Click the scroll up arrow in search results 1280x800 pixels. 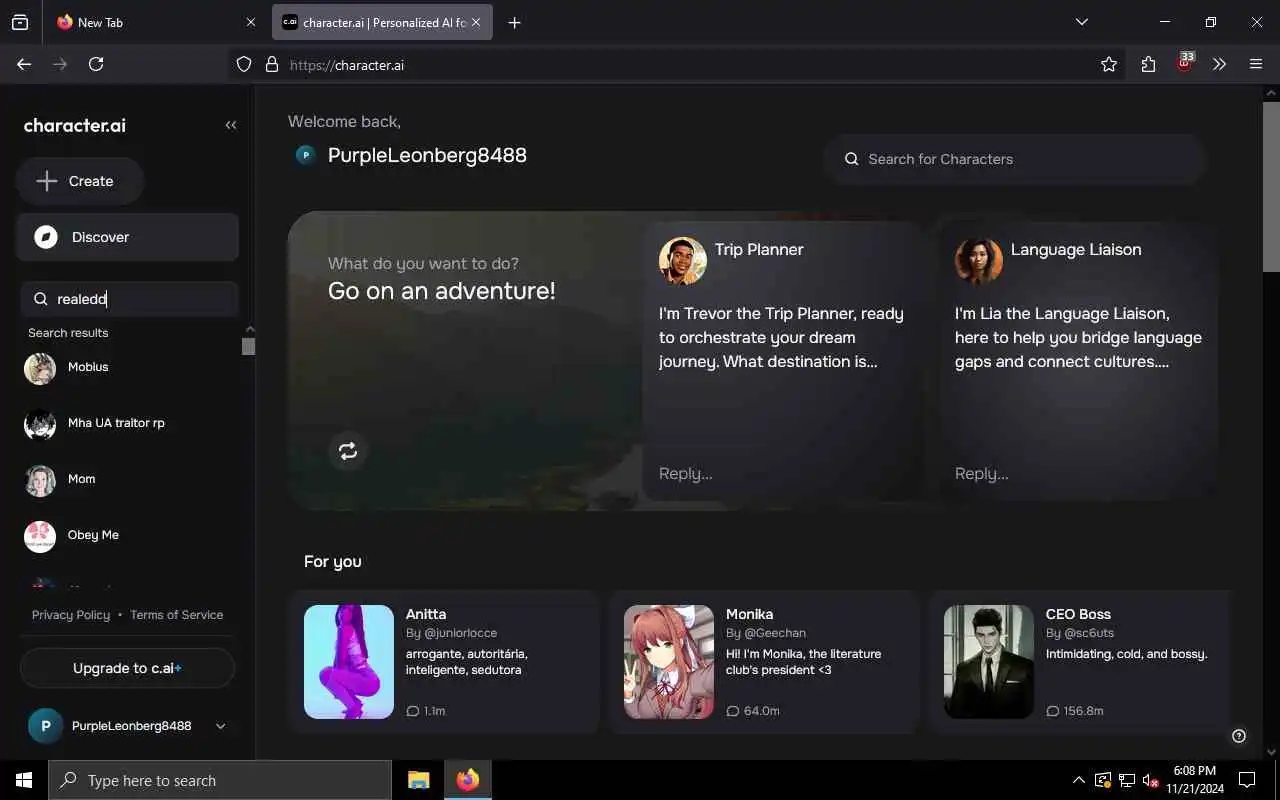tap(249, 329)
